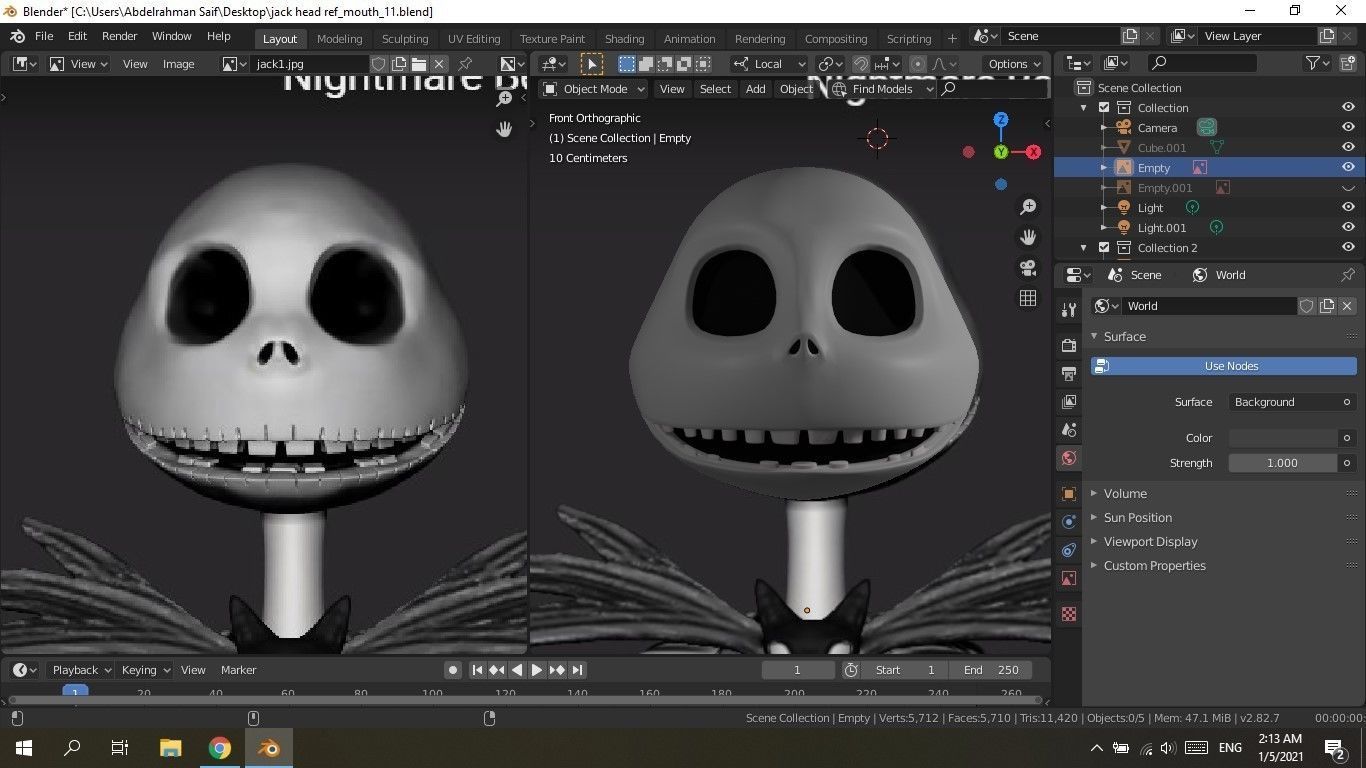The width and height of the screenshot is (1366, 768).
Task: Click the image editor pan hand icon
Action: click(x=505, y=129)
